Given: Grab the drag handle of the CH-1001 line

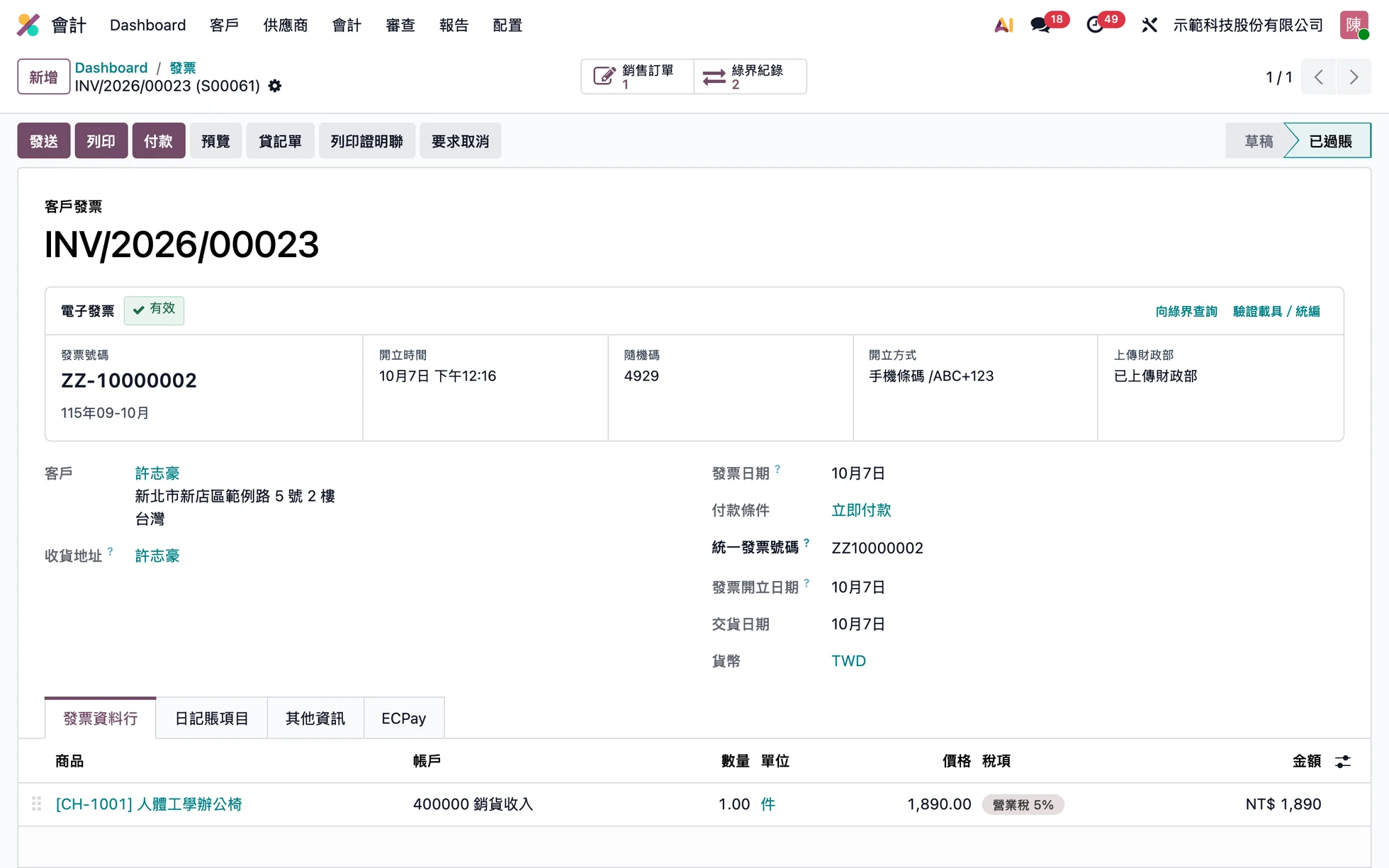Looking at the screenshot, I should [36, 804].
